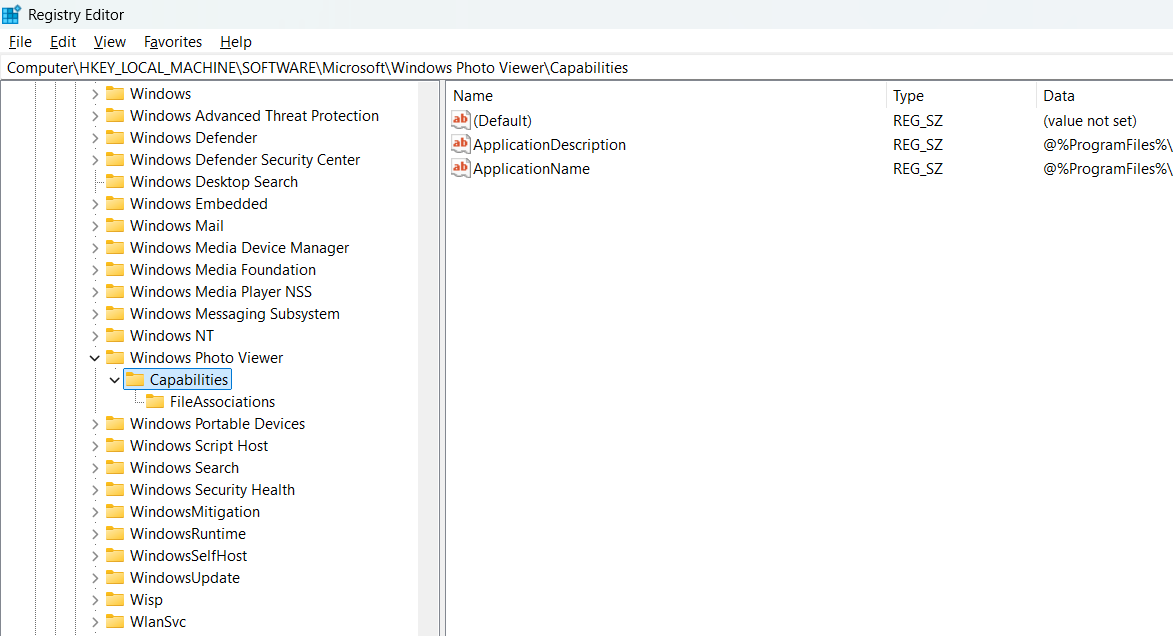Expand Windows Security Health key

pyautogui.click(x=95, y=490)
